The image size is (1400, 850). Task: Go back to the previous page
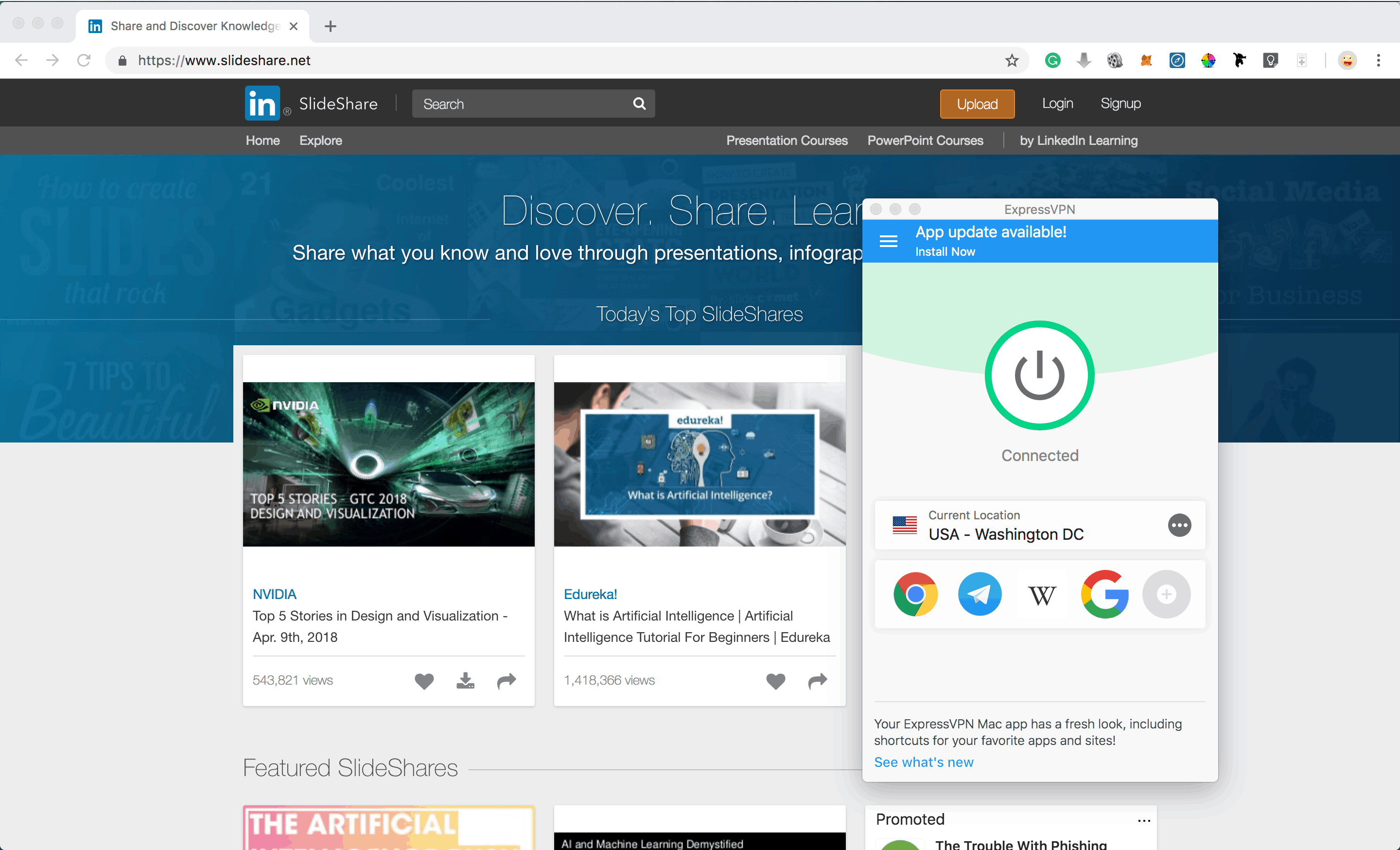(x=21, y=60)
